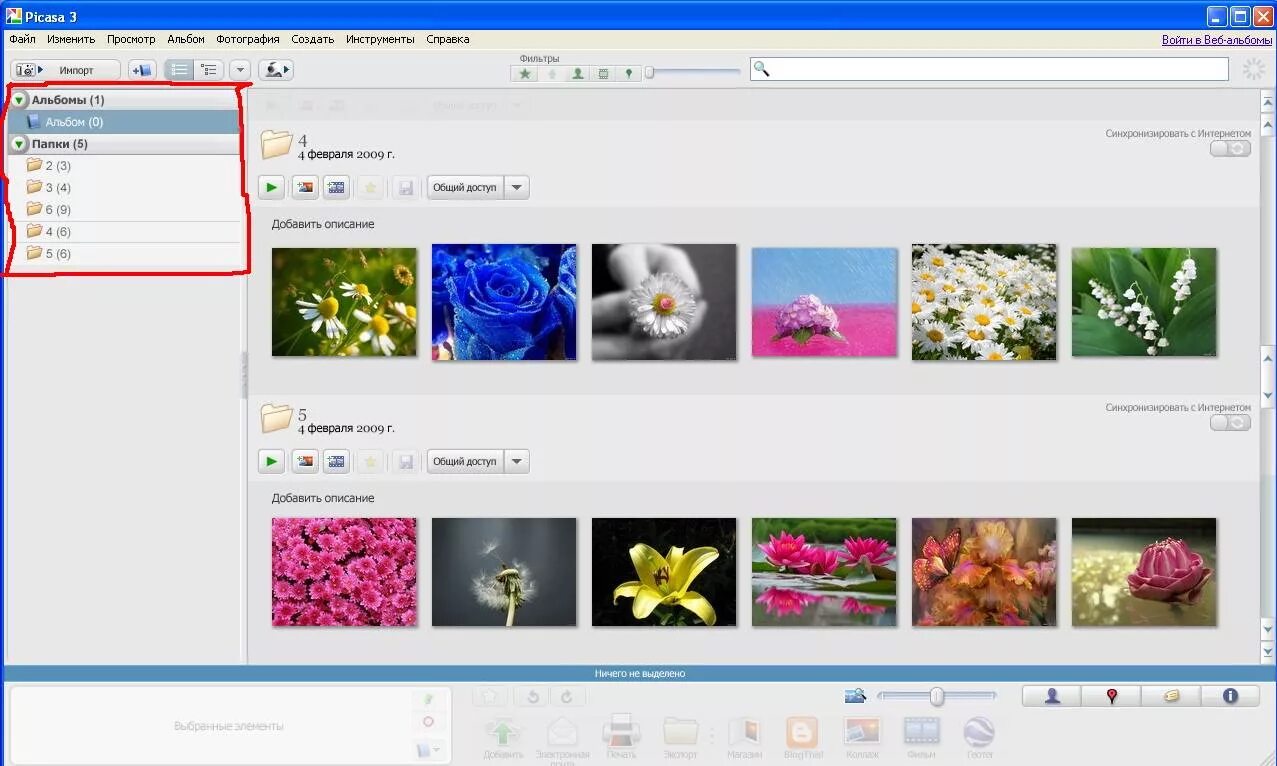
Task: Open the Справка menu
Action: [x=448, y=40]
